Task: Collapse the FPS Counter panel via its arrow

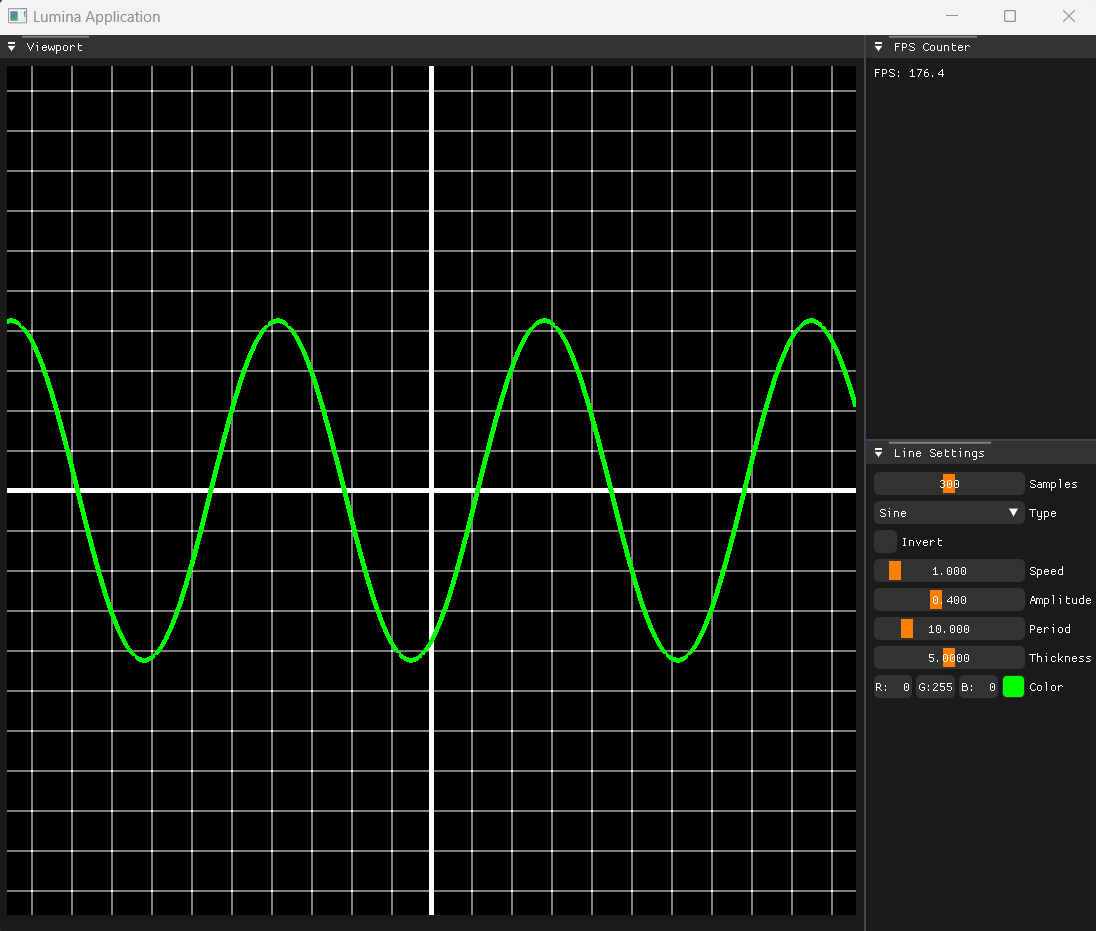Action: click(x=879, y=46)
